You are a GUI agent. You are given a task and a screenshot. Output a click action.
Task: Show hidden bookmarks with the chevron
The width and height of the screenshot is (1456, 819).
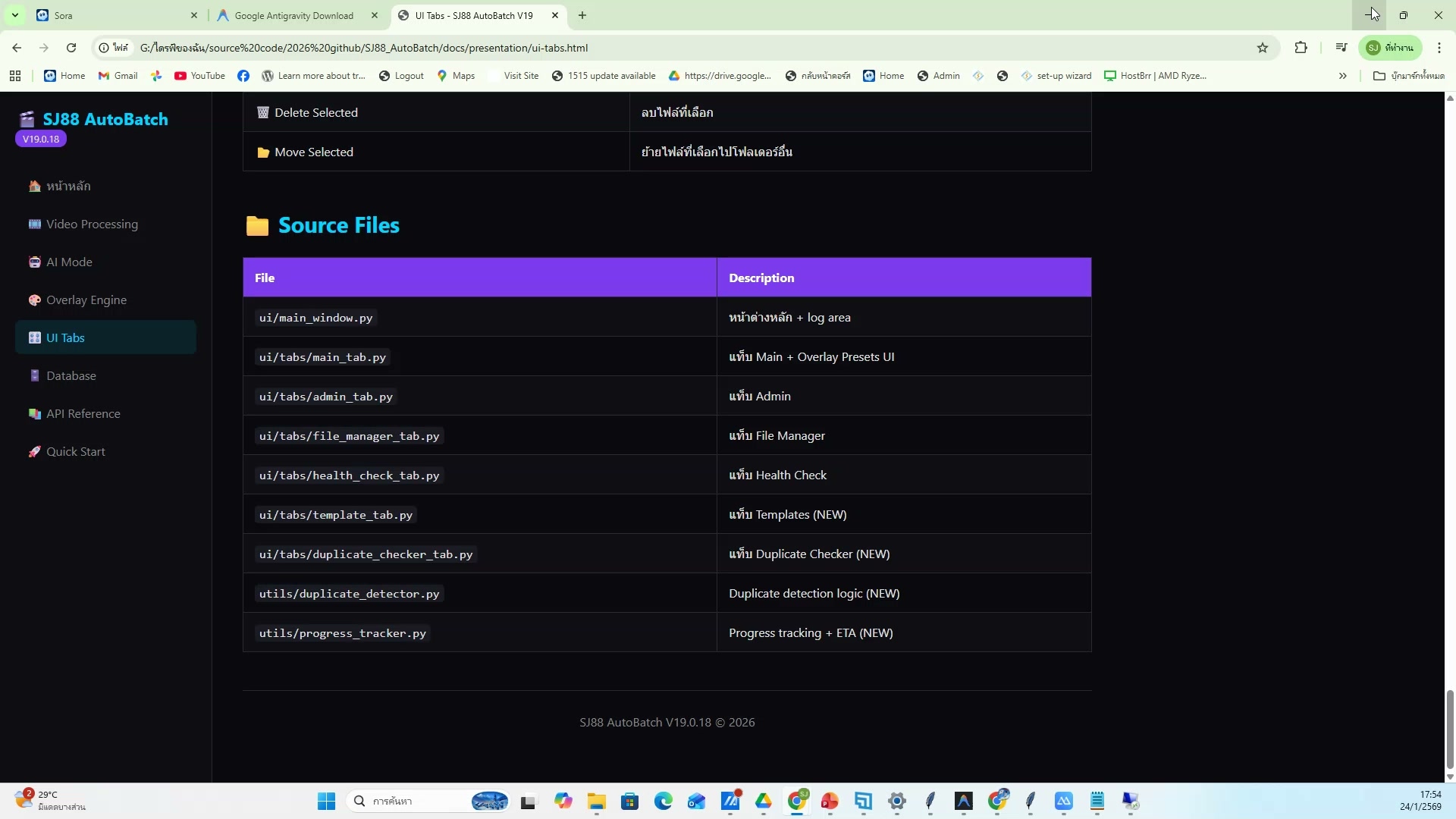click(1343, 76)
